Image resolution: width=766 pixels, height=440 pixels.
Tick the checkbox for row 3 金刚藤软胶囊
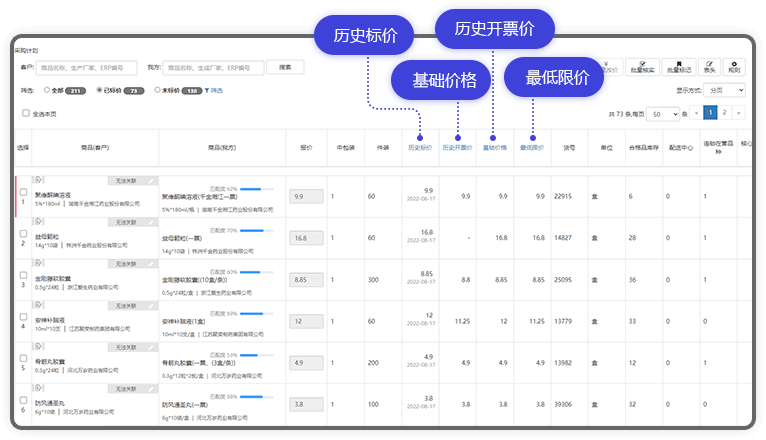pyautogui.click(x=23, y=275)
